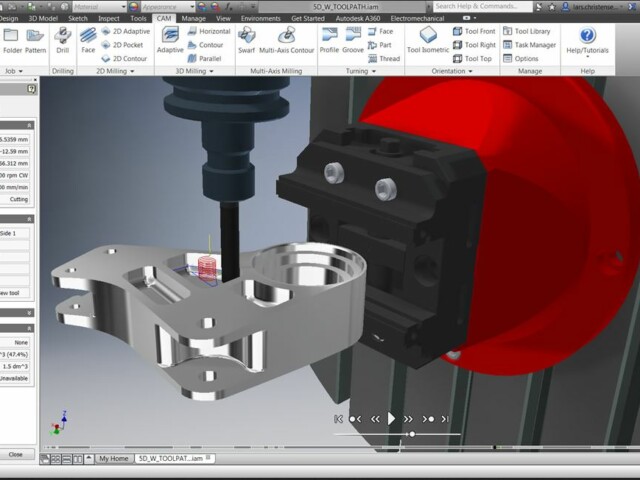640x480 pixels.
Task: Switch to the Manage ribbon tab
Action: point(193,18)
